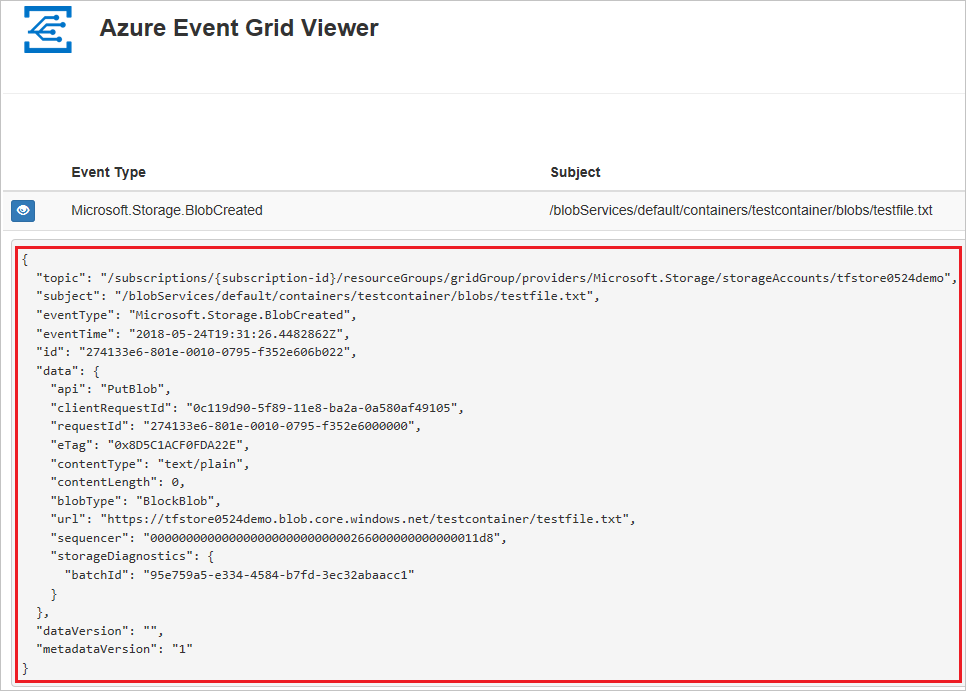Click the "contentLength": 0 line
The image size is (966, 691).
click(118, 482)
